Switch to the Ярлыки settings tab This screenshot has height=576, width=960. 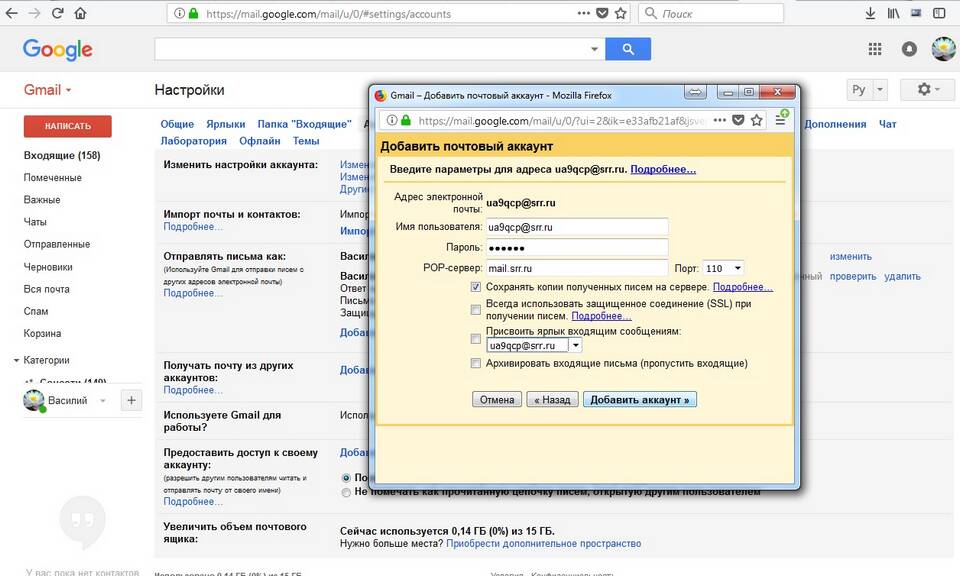(225, 124)
